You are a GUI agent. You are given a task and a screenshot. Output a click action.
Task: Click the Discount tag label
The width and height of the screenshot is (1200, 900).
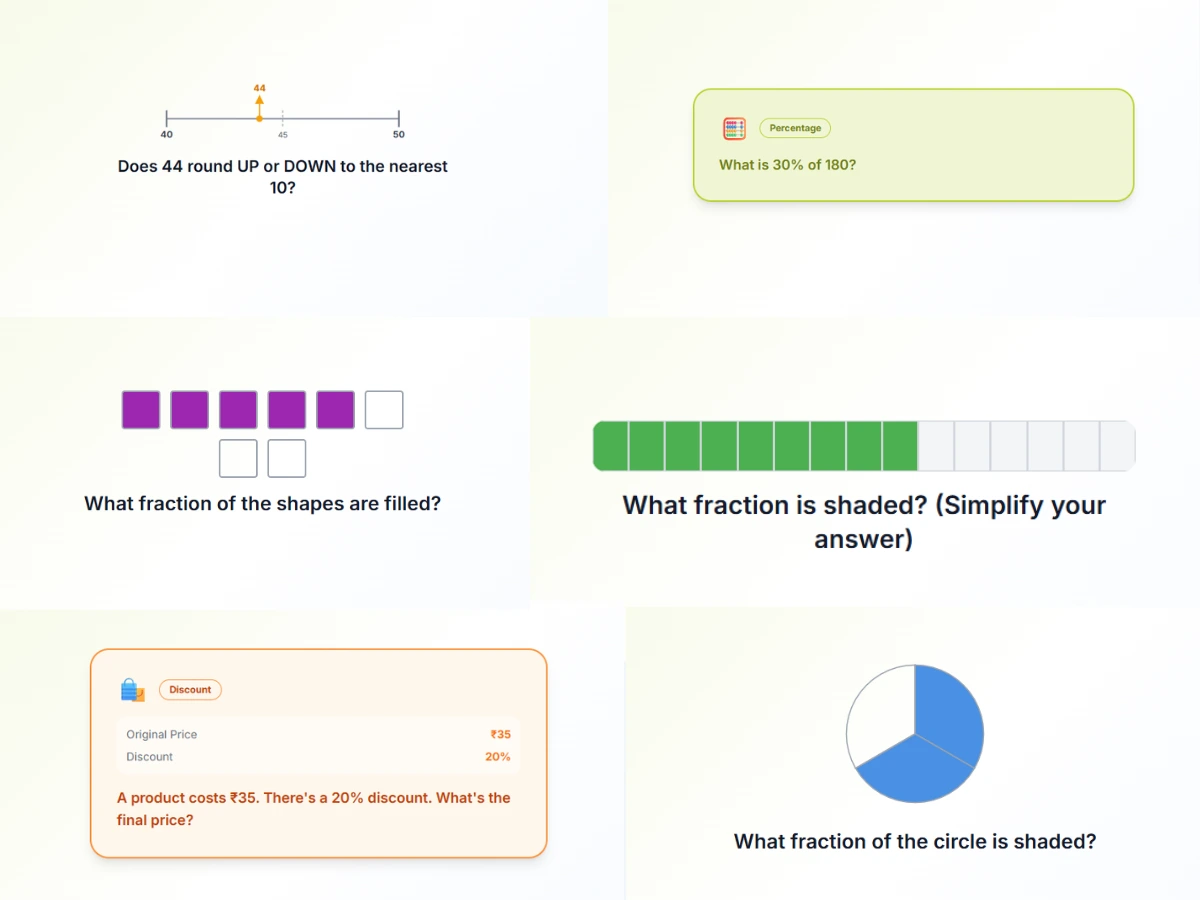click(x=190, y=689)
